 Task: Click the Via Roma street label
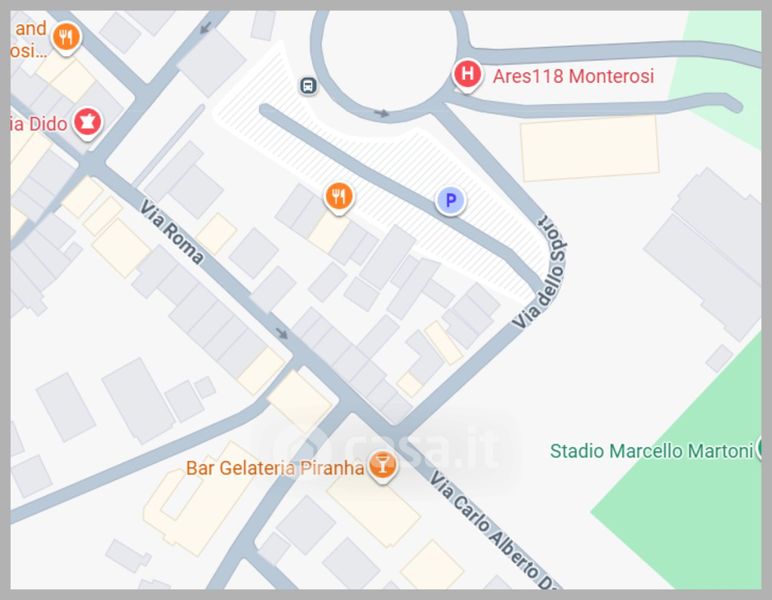point(171,232)
